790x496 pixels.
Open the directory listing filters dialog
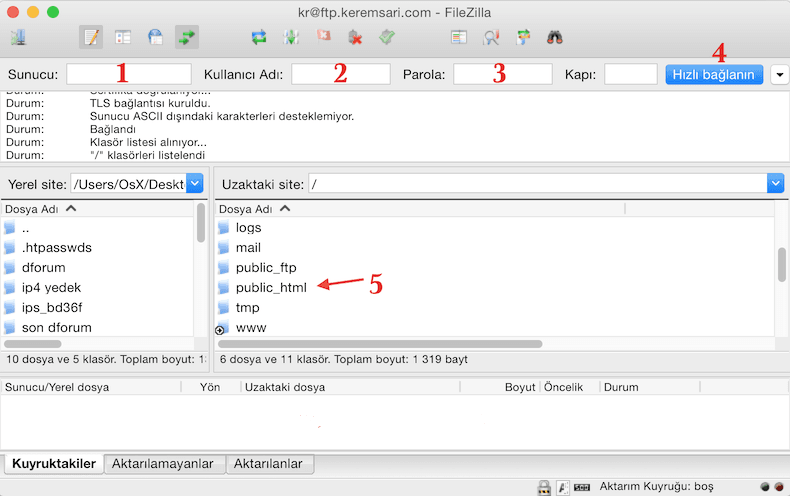point(458,37)
